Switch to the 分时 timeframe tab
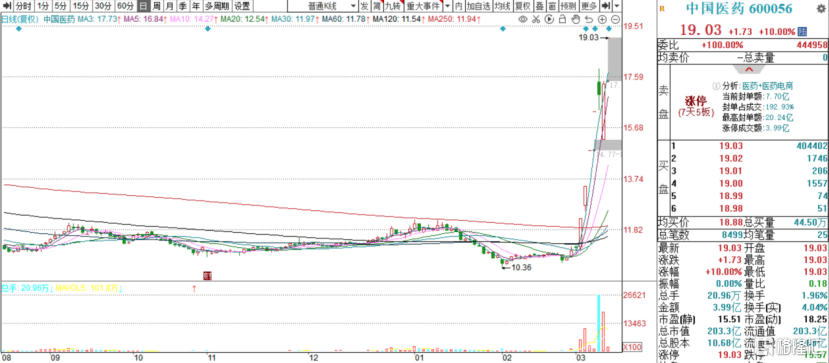829x363 pixels. [x=23, y=6]
